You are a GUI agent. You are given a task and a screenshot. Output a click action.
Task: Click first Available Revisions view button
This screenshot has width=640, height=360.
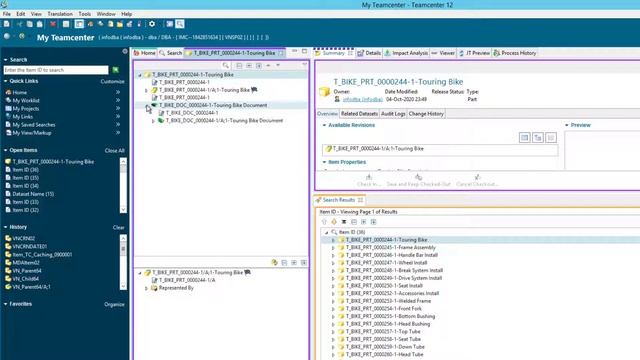(x=524, y=138)
